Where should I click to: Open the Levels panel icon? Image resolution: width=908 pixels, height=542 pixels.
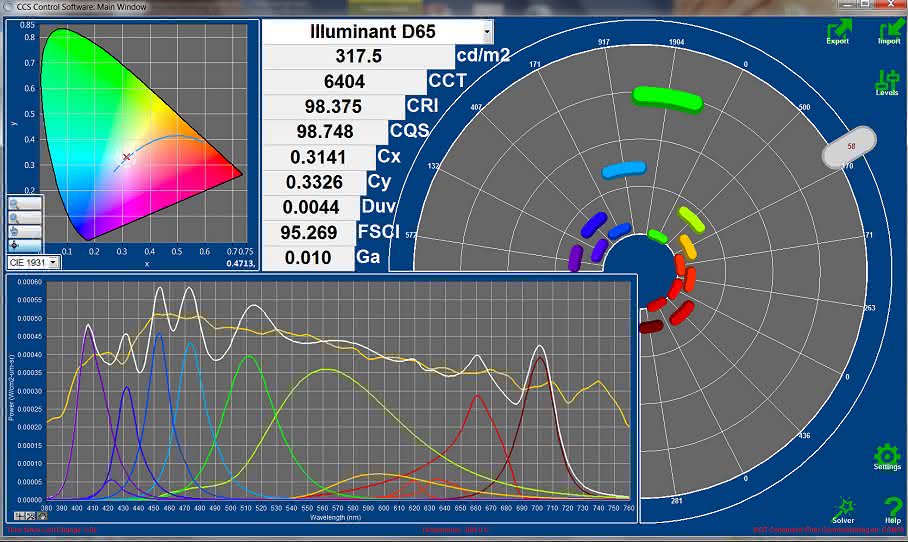tap(887, 83)
